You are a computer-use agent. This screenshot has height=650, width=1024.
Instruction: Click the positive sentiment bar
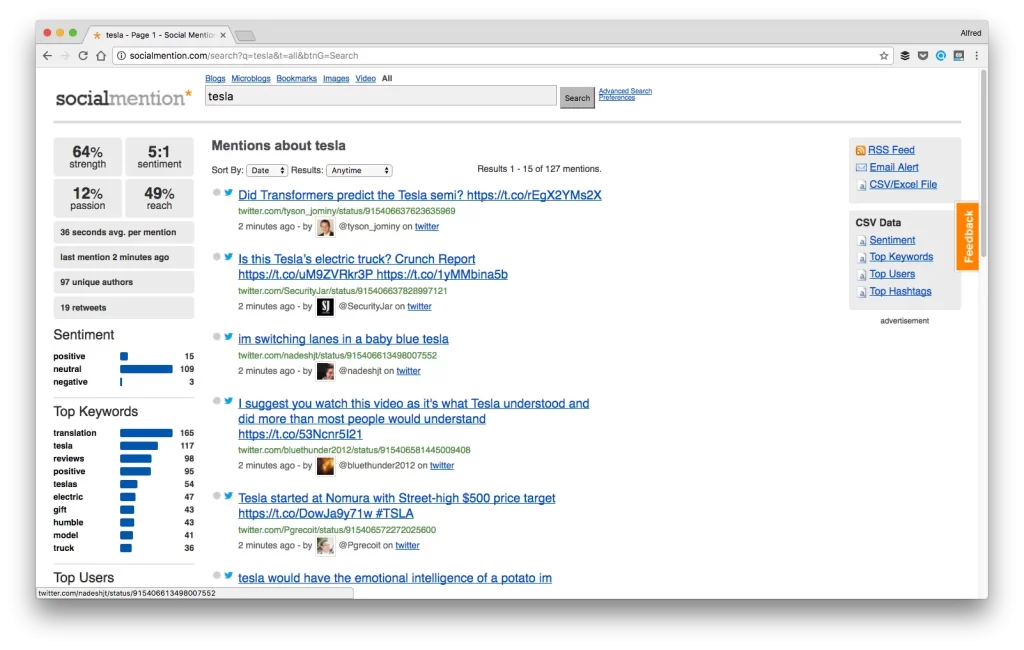click(124, 357)
